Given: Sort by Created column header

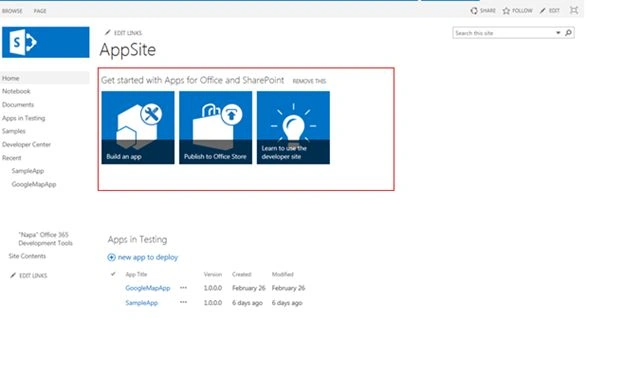Looking at the screenshot, I should coord(242,274).
